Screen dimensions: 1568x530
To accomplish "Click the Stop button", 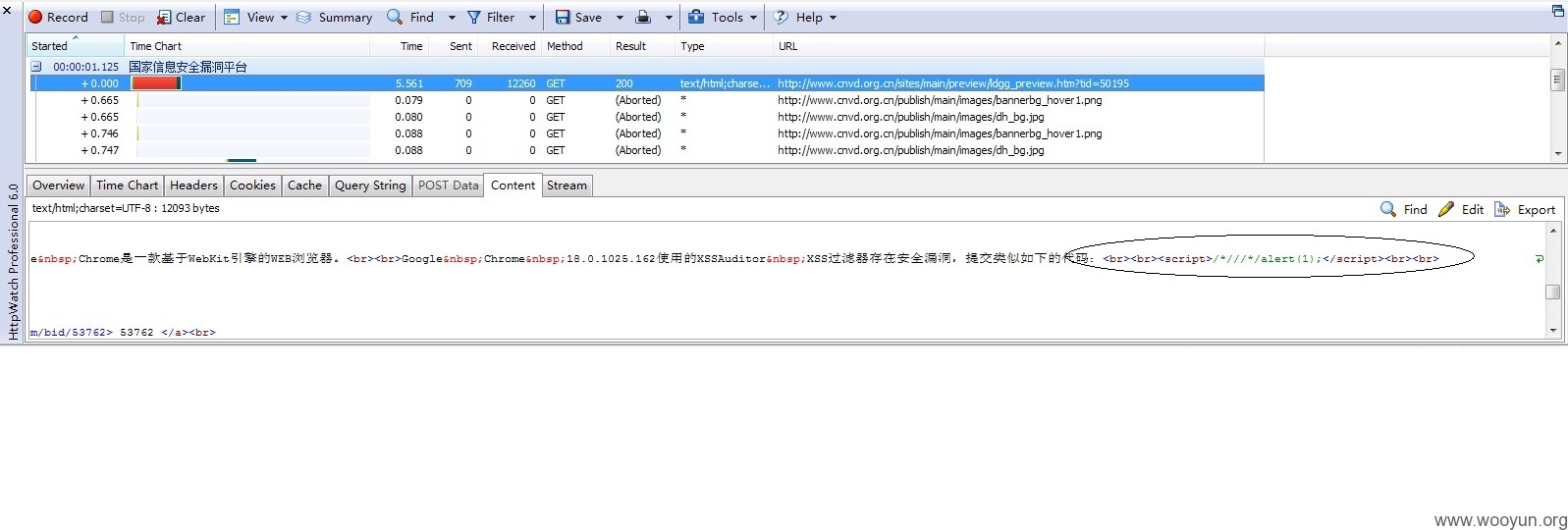I will pyautogui.click(x=123, y=17).
